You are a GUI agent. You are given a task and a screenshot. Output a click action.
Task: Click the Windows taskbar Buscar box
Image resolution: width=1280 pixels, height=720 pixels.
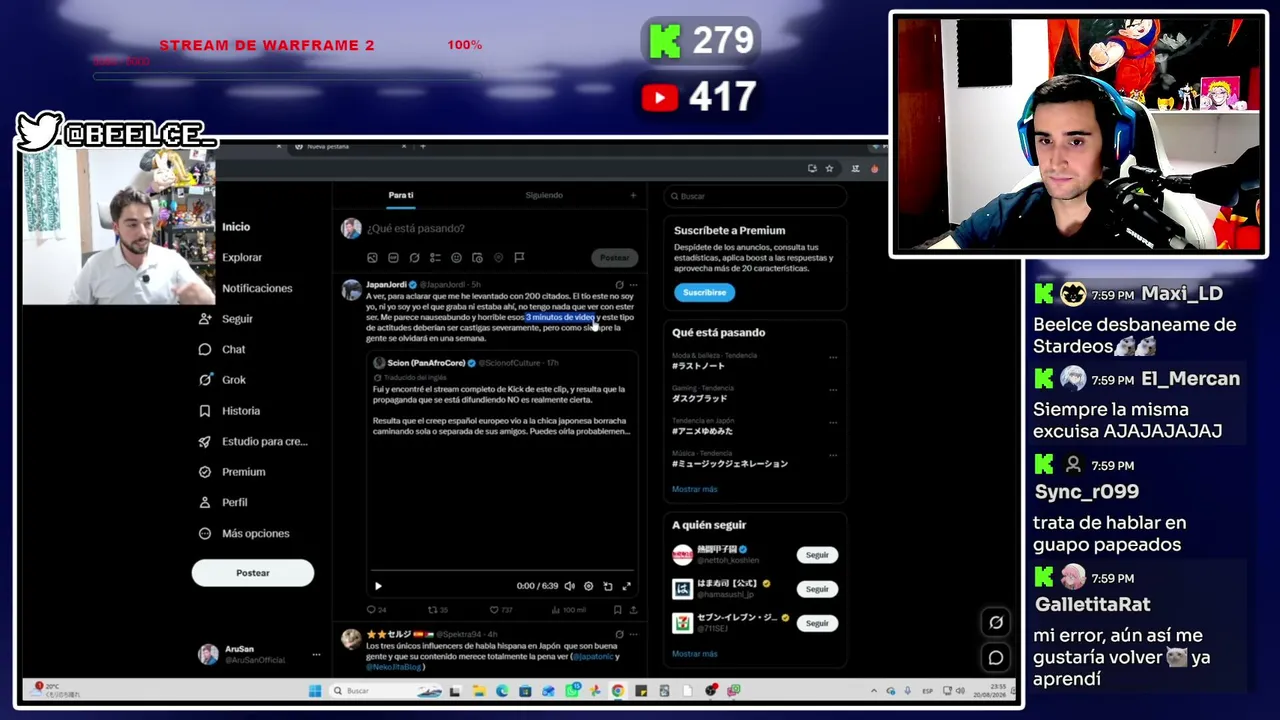385,691
